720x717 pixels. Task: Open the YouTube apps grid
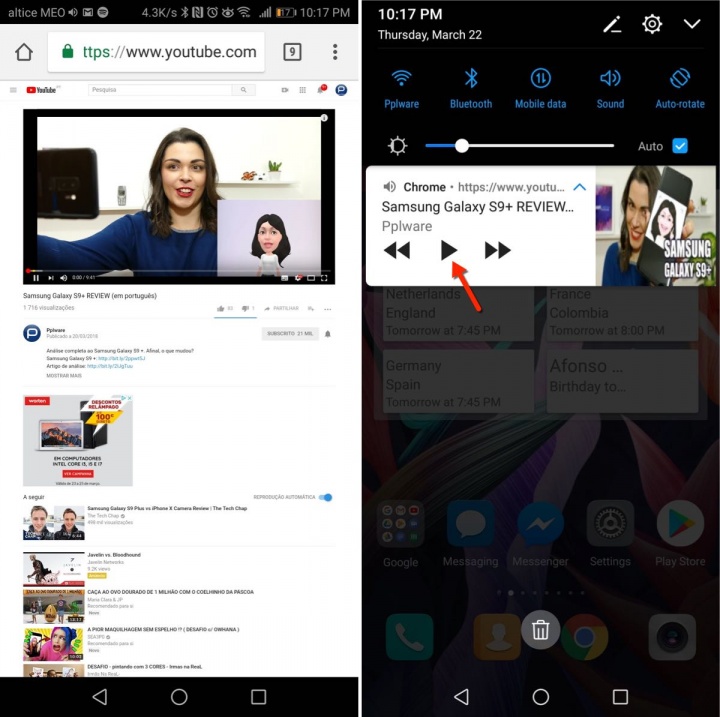(303, 90)
